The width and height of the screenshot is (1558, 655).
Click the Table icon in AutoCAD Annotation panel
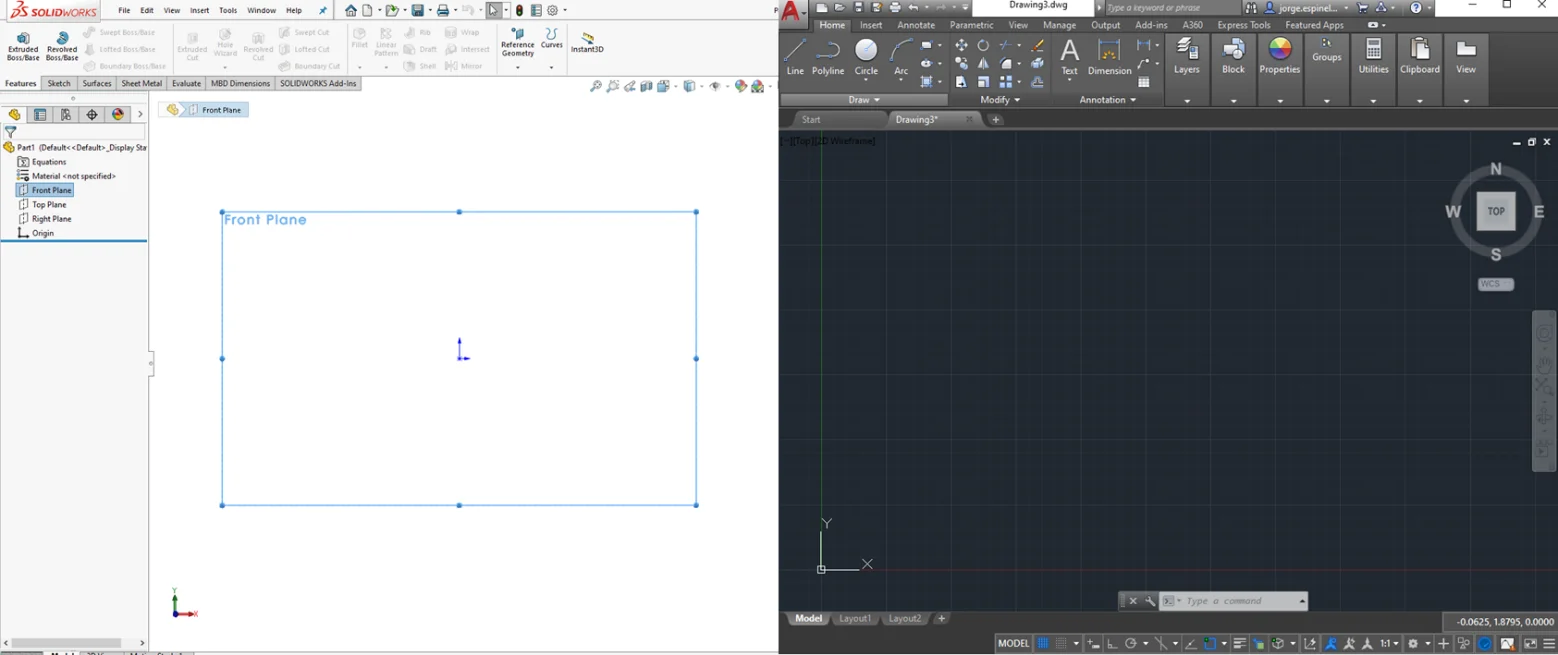[x=1144, y=82]
